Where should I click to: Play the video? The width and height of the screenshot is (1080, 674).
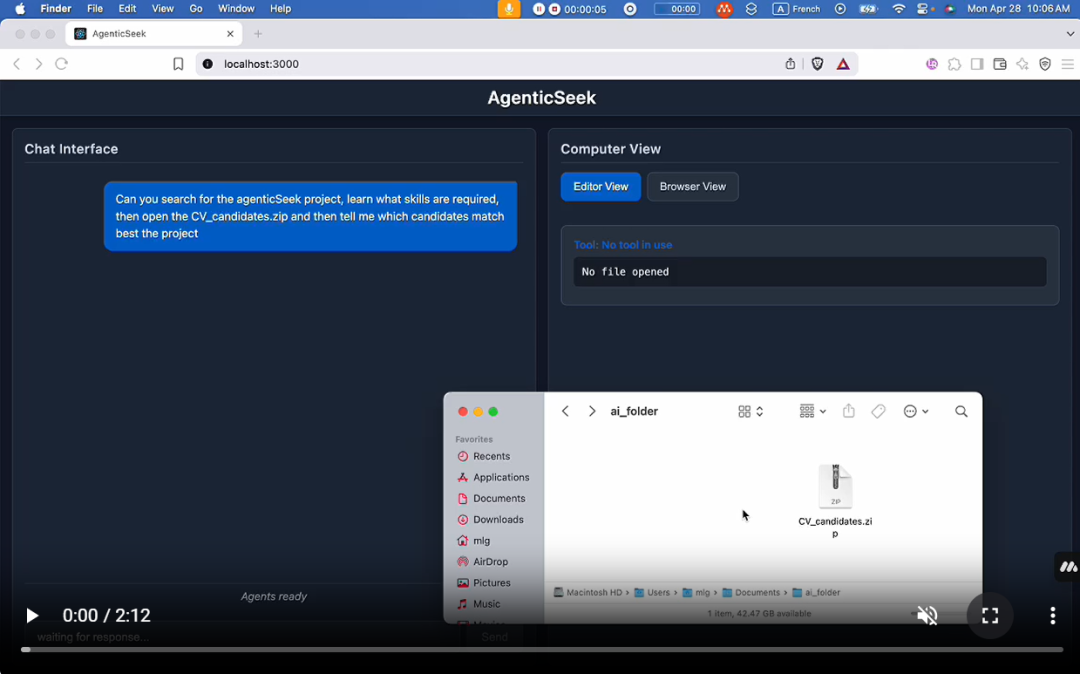pos(32,616)
